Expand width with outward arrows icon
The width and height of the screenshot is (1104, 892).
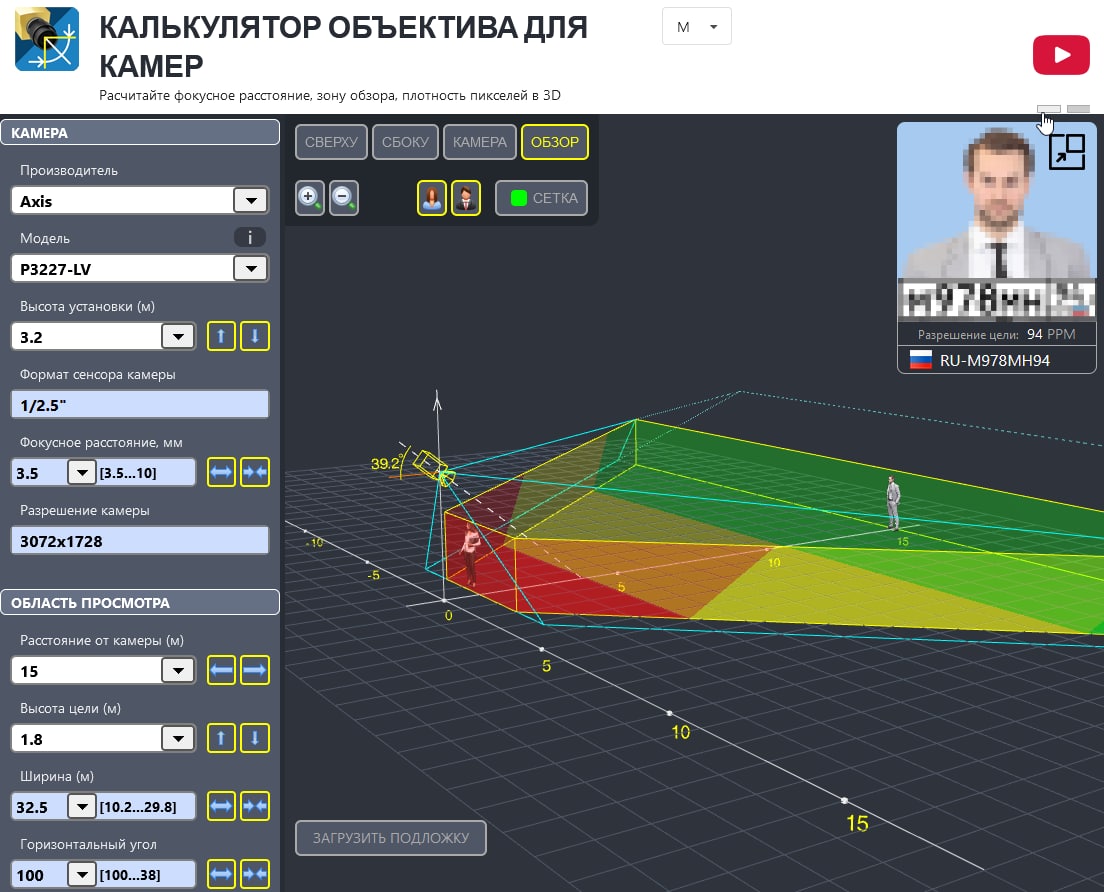pyautogui.click(x=221, y=806)
